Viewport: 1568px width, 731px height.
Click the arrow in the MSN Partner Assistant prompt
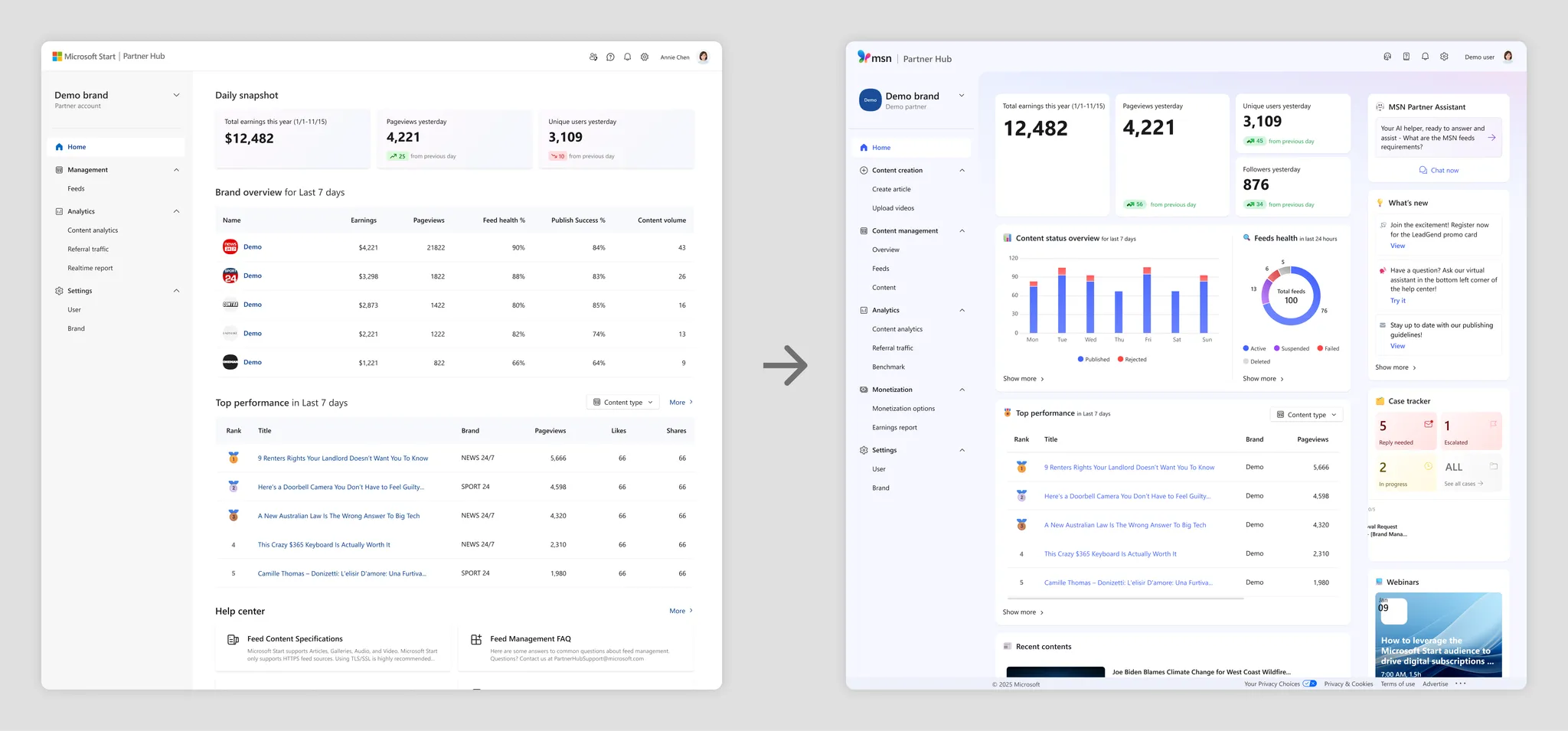point(1491,138)
